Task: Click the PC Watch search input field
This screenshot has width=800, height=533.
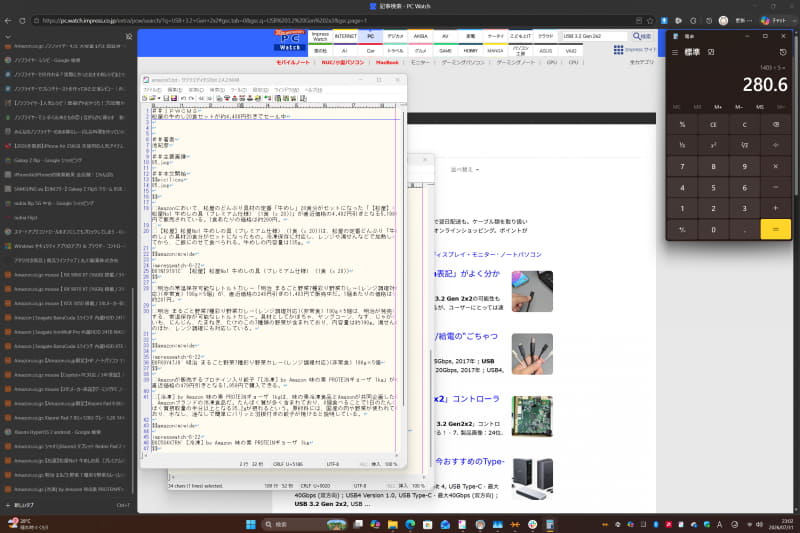Action: tap(594, 36)
